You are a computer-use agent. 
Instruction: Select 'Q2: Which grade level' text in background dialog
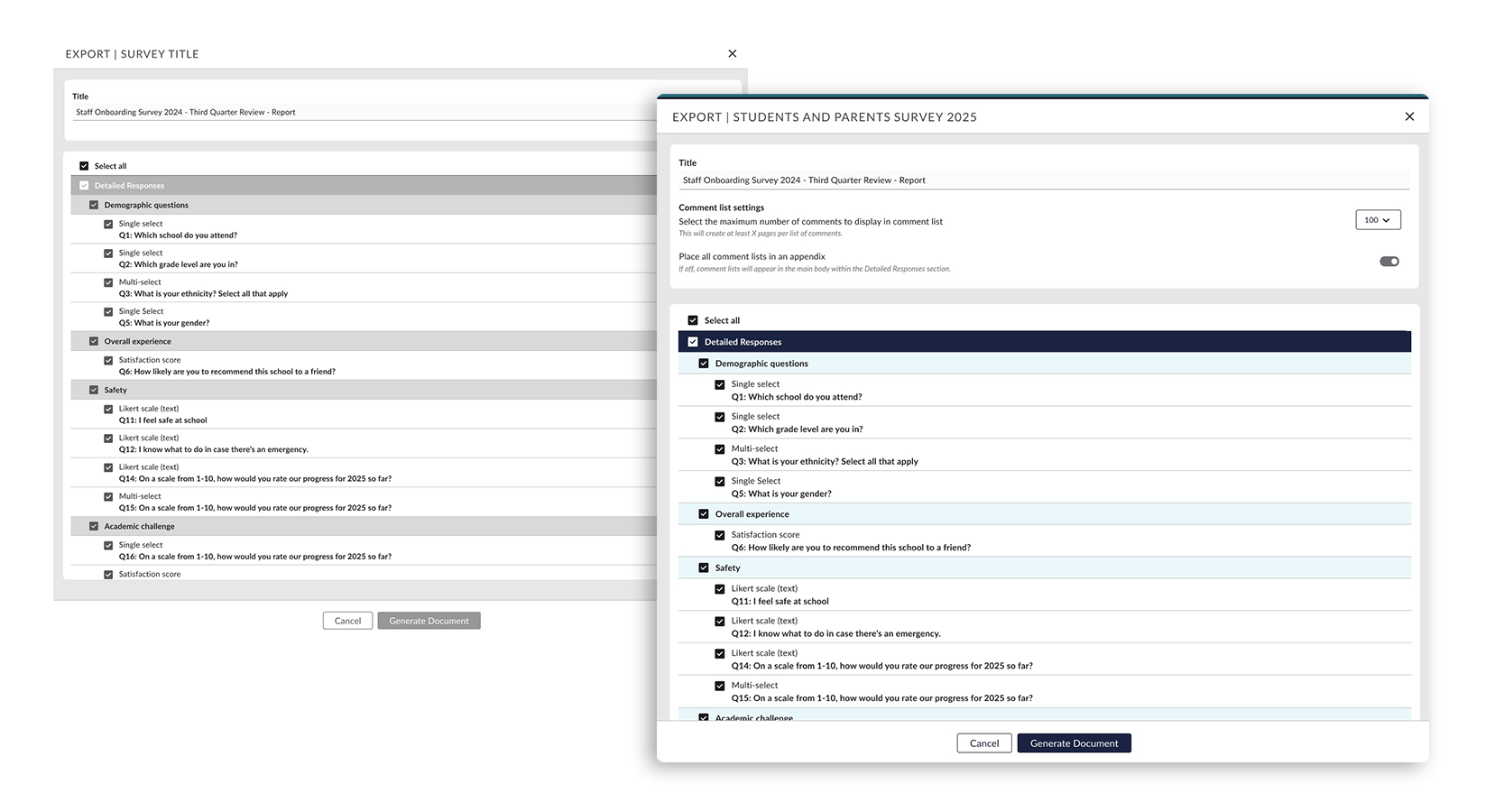coord(178,264)
